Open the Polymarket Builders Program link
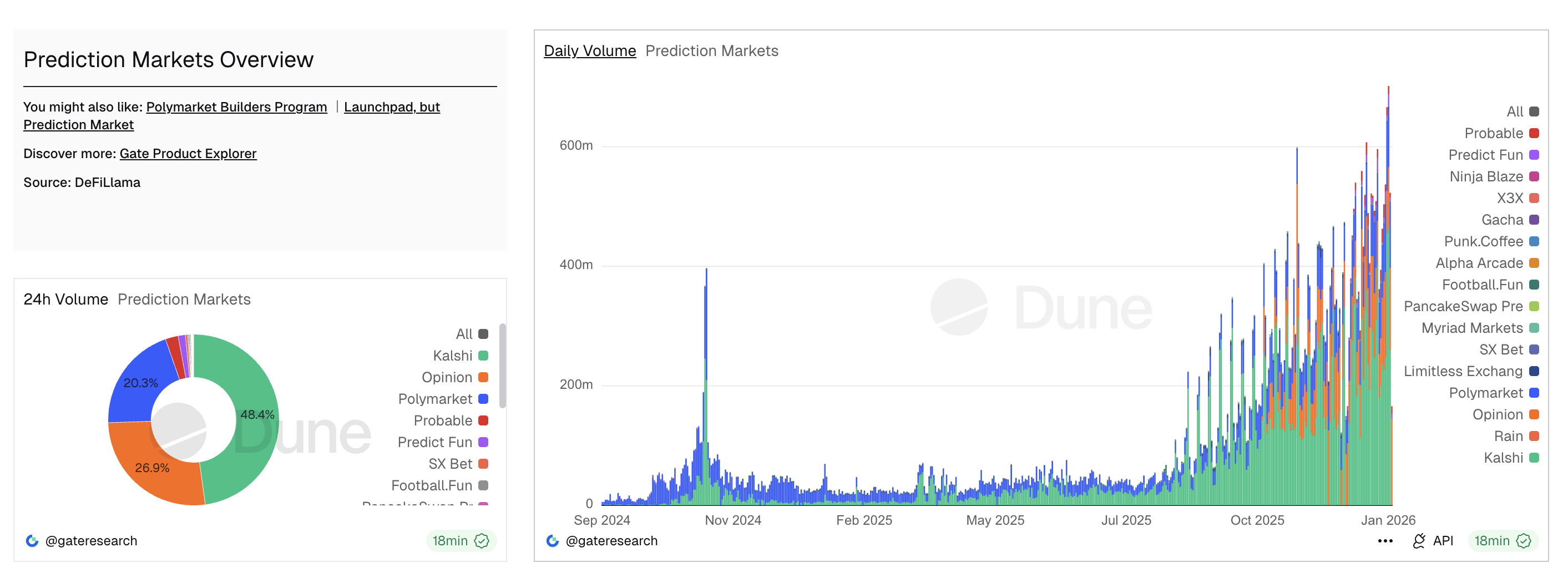Viewport: 1568px width, 578px height. (236, 107)
